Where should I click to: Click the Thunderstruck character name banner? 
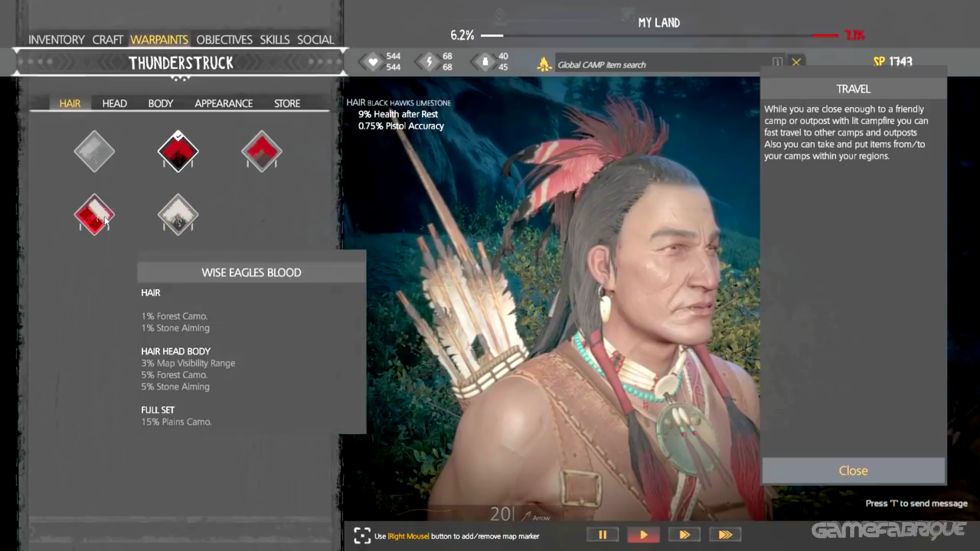[181, 62]
